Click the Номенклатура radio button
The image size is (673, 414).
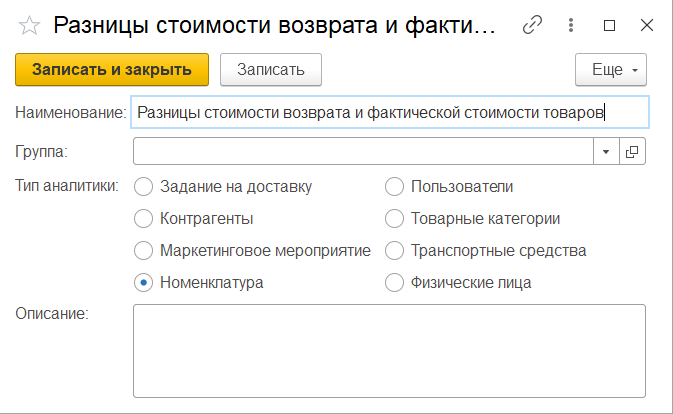point(144,282)
